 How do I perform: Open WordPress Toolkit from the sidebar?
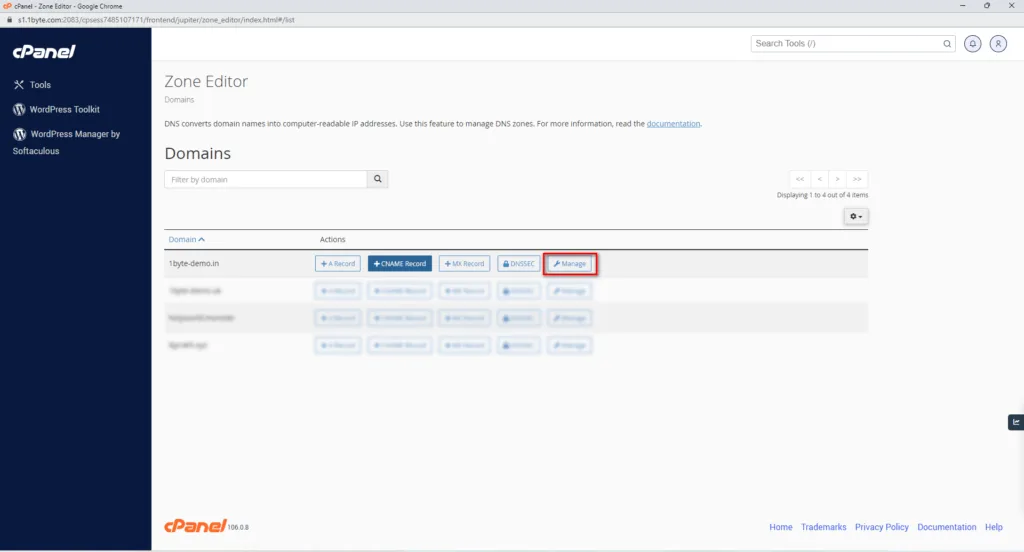[56, 110]
